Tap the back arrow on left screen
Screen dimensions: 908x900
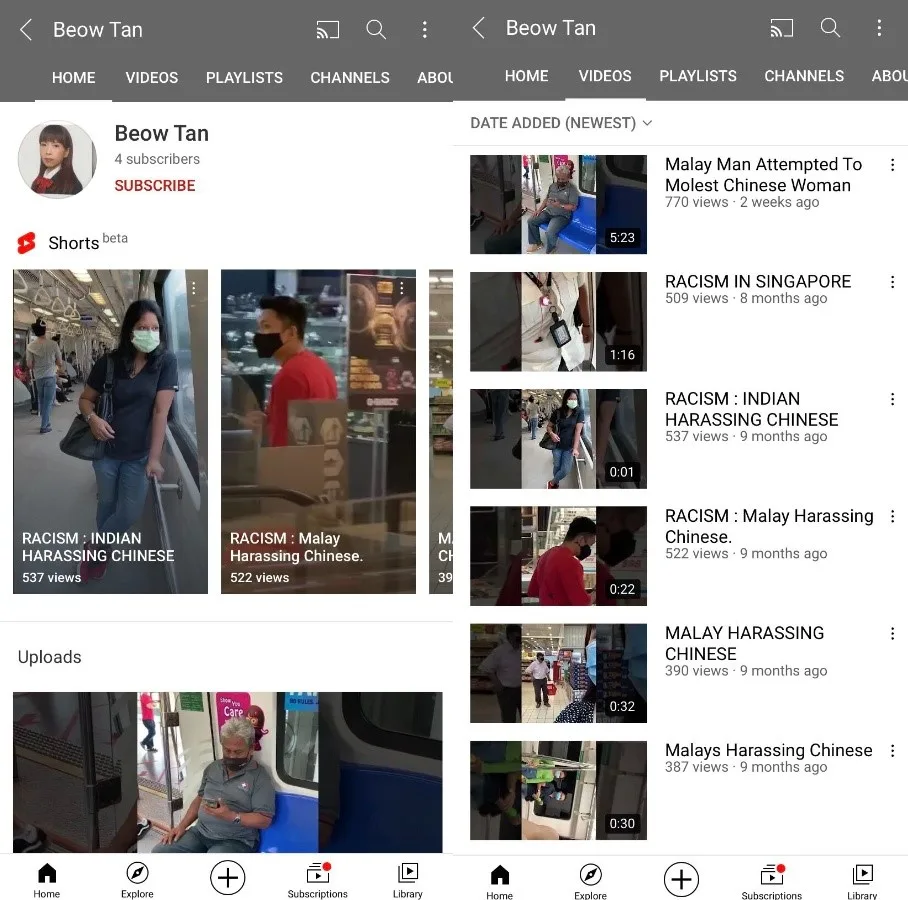click(26, 30)
